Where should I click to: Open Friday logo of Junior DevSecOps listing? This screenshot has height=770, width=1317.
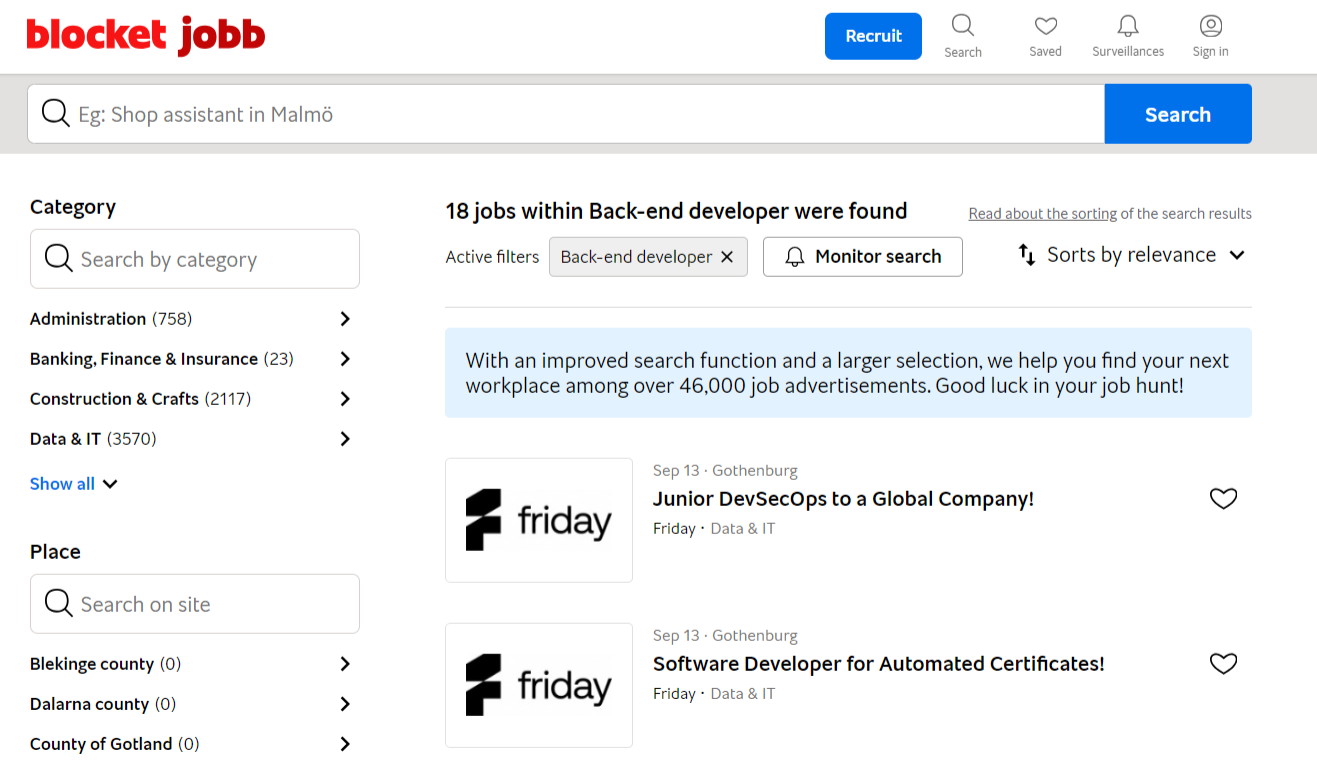pos(539,520)
